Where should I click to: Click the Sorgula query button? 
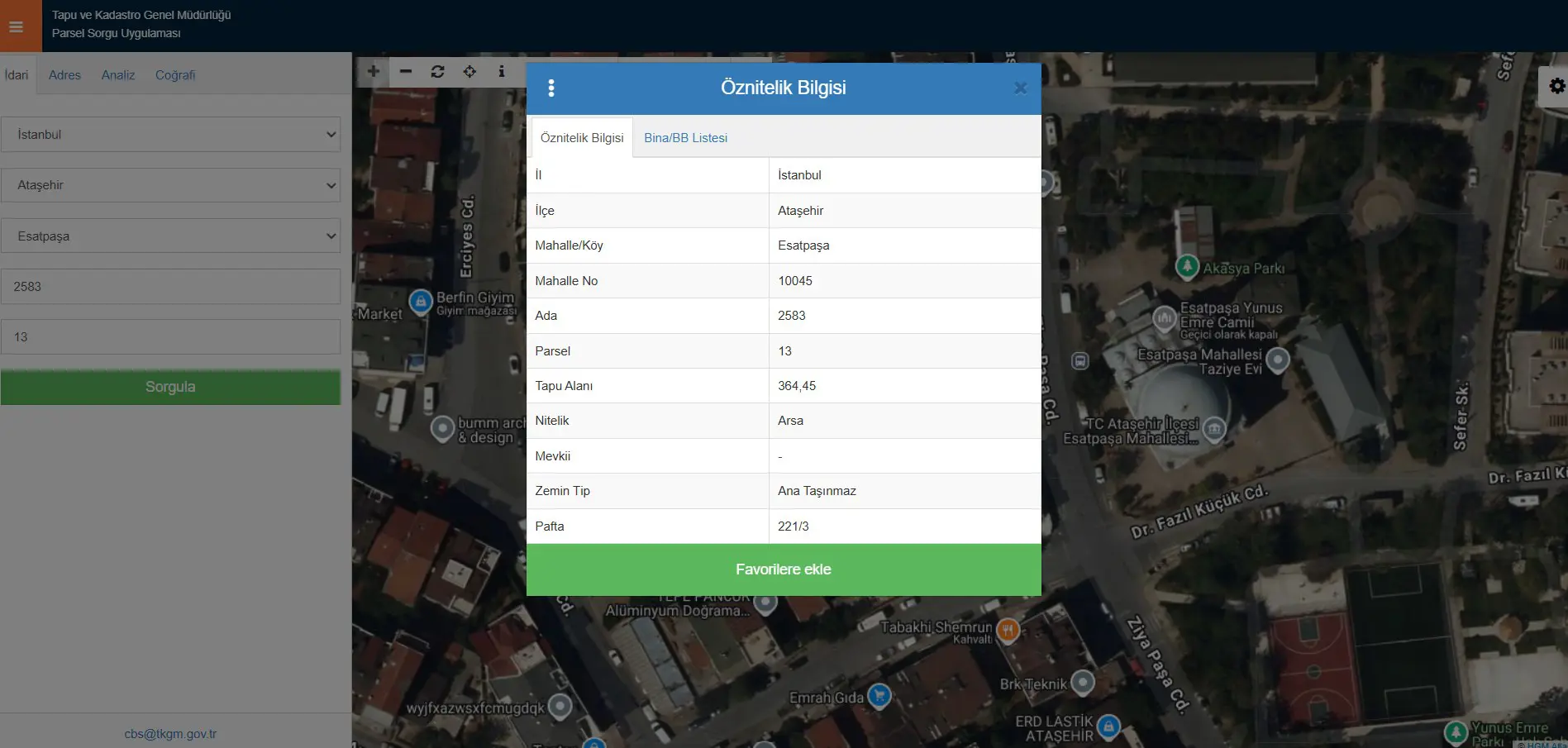pyautogui.click(x=170, y=387)
